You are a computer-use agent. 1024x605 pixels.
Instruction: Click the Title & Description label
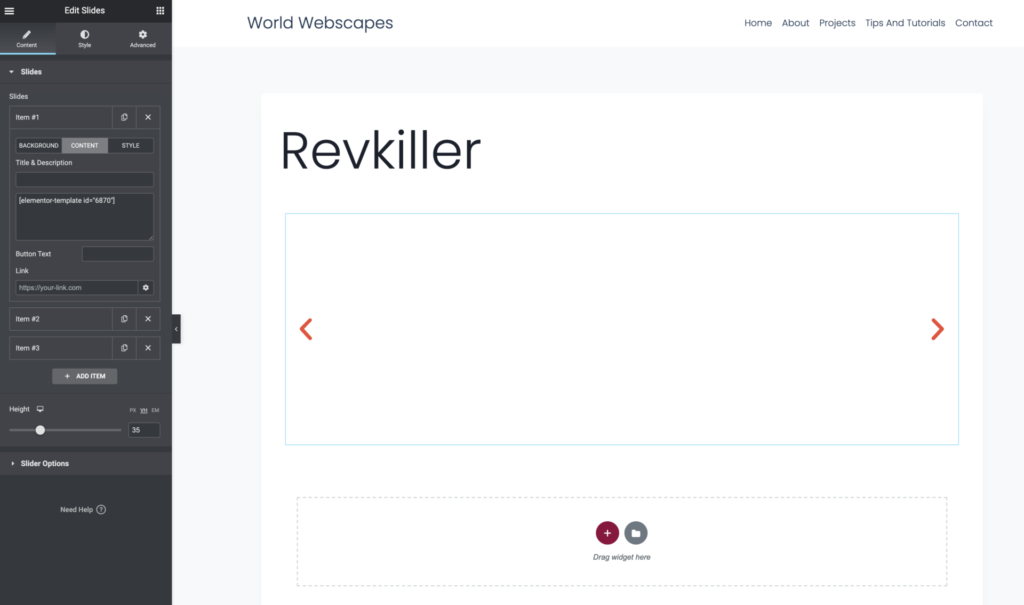(x=44, y=163)
